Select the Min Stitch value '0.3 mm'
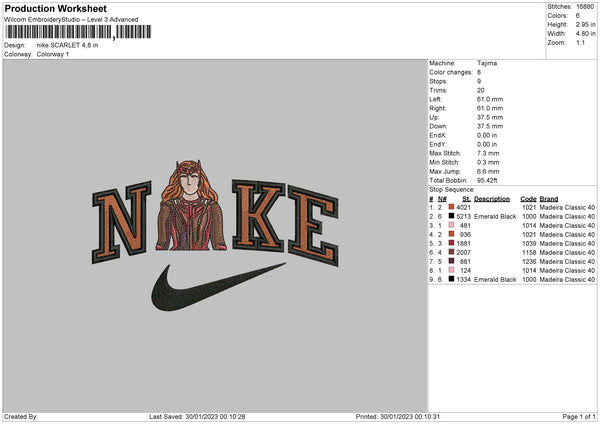Screen dimensions: 600x424 click(488, 162)
